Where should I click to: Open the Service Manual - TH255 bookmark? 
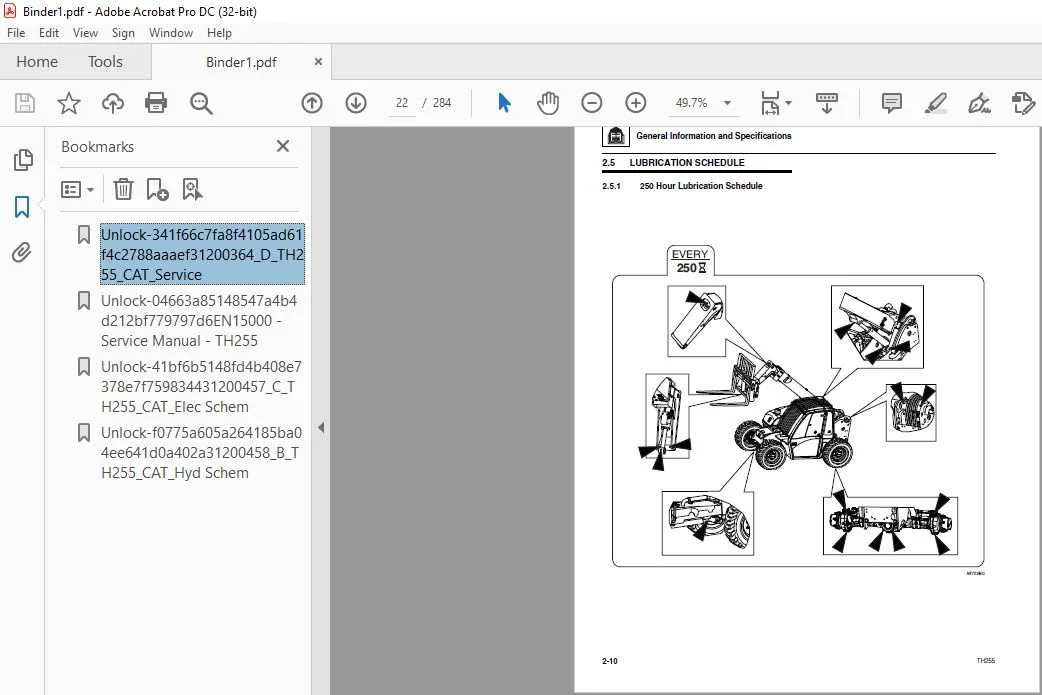coord(199,320)
